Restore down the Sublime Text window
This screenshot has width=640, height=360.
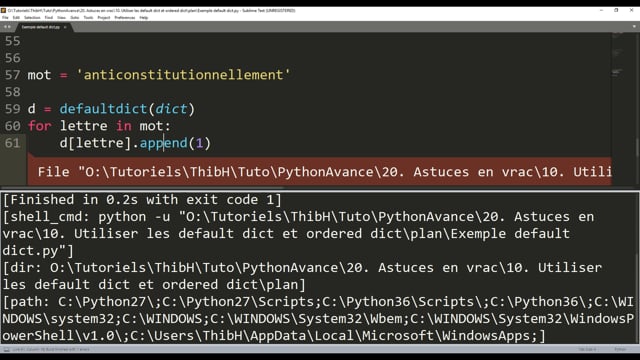(x=616, y=10)
